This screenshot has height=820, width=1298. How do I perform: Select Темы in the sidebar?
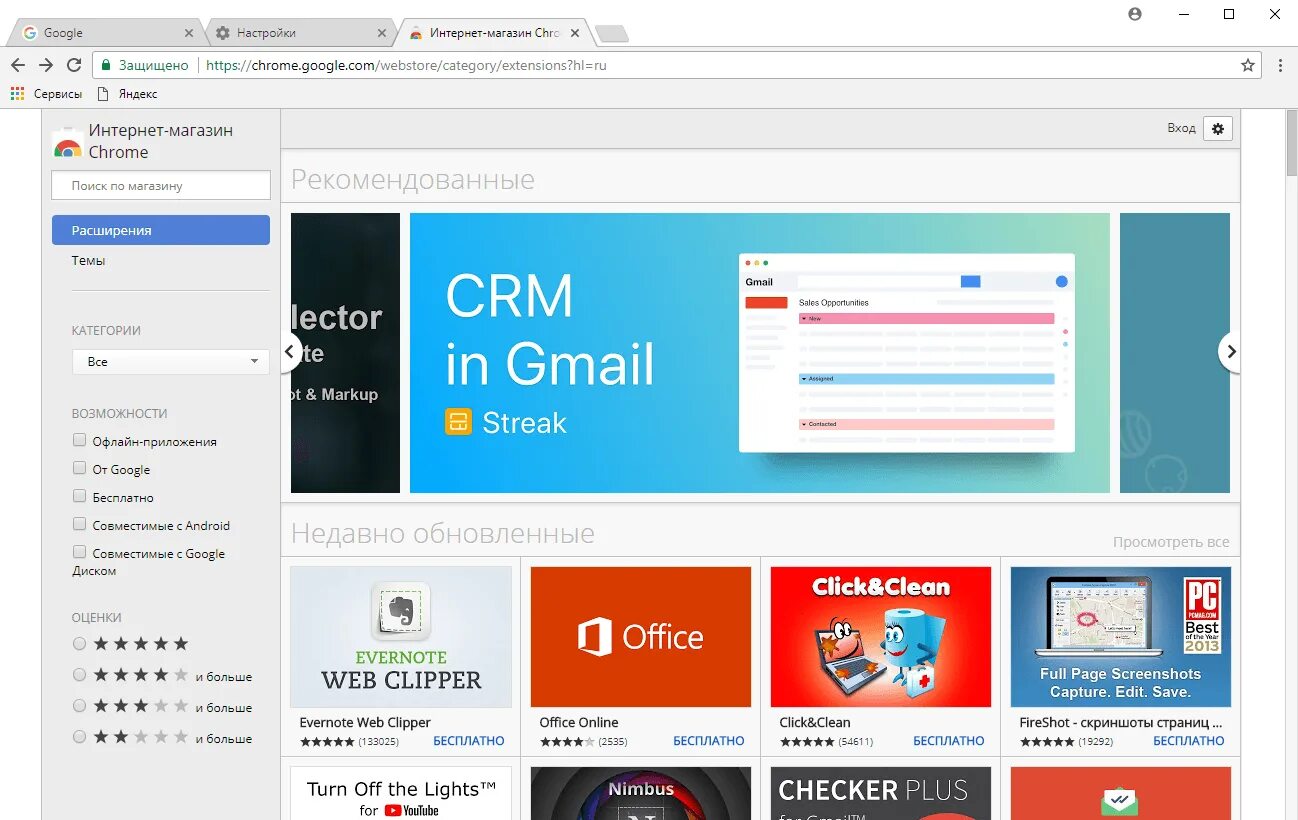point(88,260)
